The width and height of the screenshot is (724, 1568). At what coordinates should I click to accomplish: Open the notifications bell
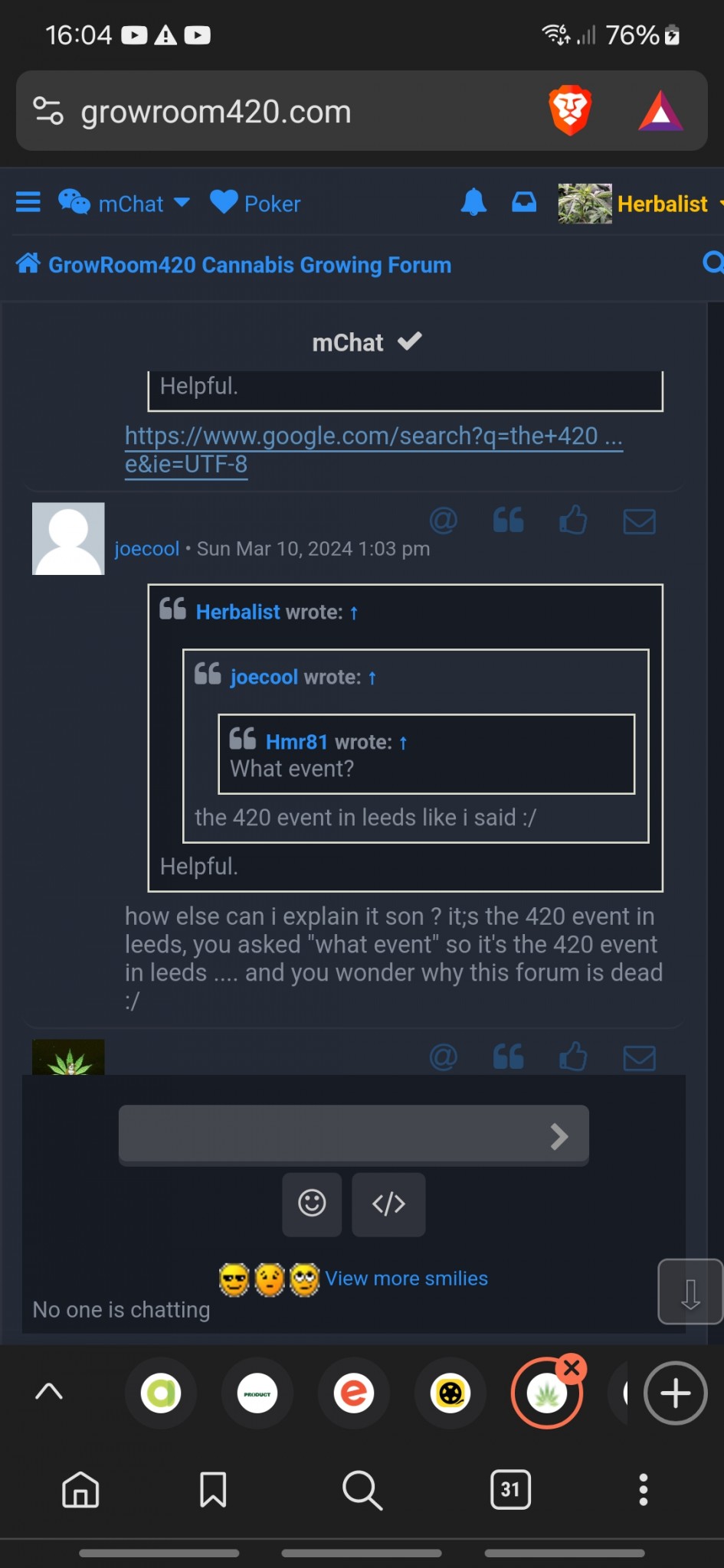pyautogui.click(x=473, y=202)
